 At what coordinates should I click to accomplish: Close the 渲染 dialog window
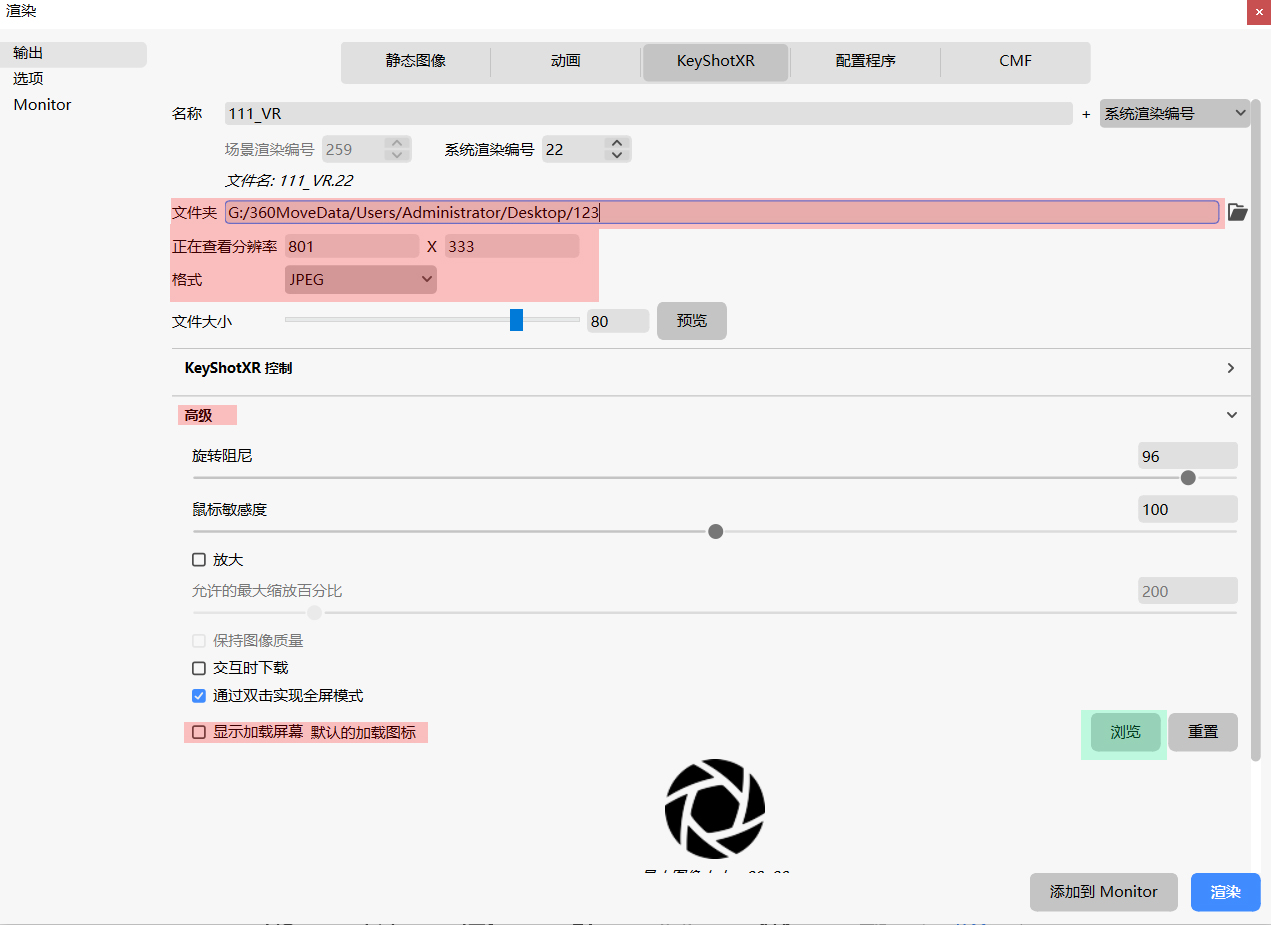tap(1258, 11)
